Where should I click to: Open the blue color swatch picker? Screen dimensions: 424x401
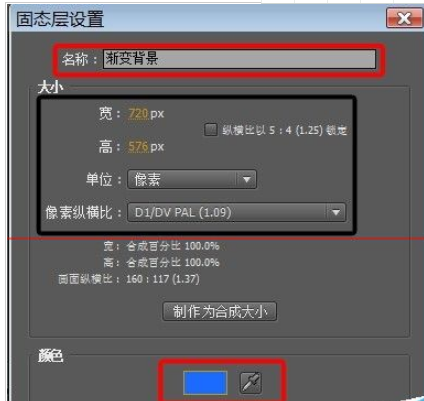(x=205, y=383)
